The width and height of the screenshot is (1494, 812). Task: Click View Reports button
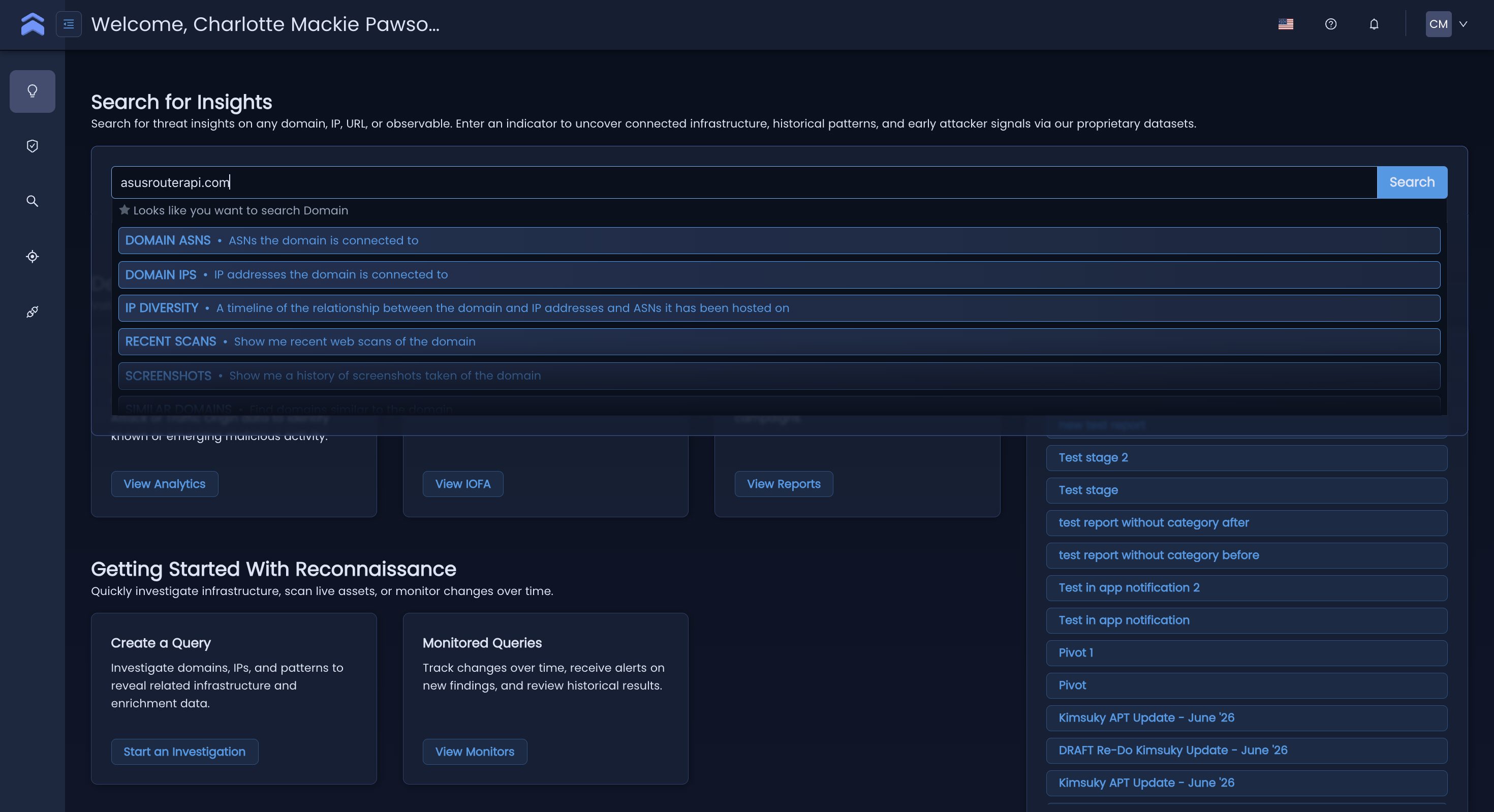784,484
